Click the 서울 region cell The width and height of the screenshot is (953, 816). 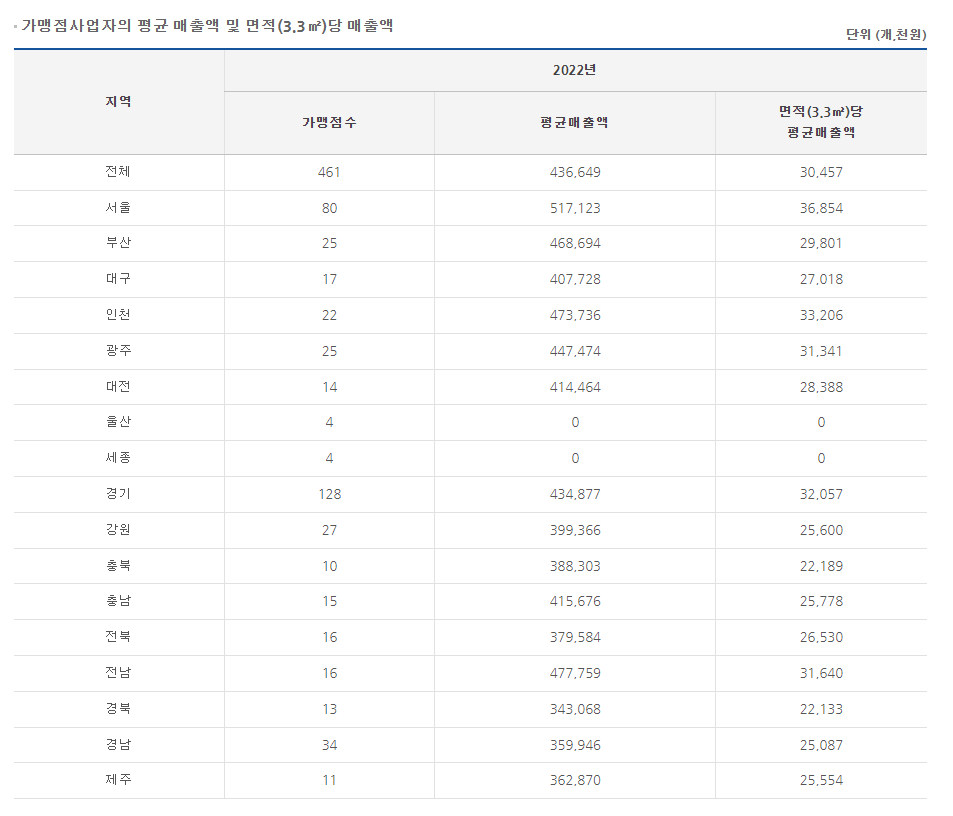click(x=118, y=208)
